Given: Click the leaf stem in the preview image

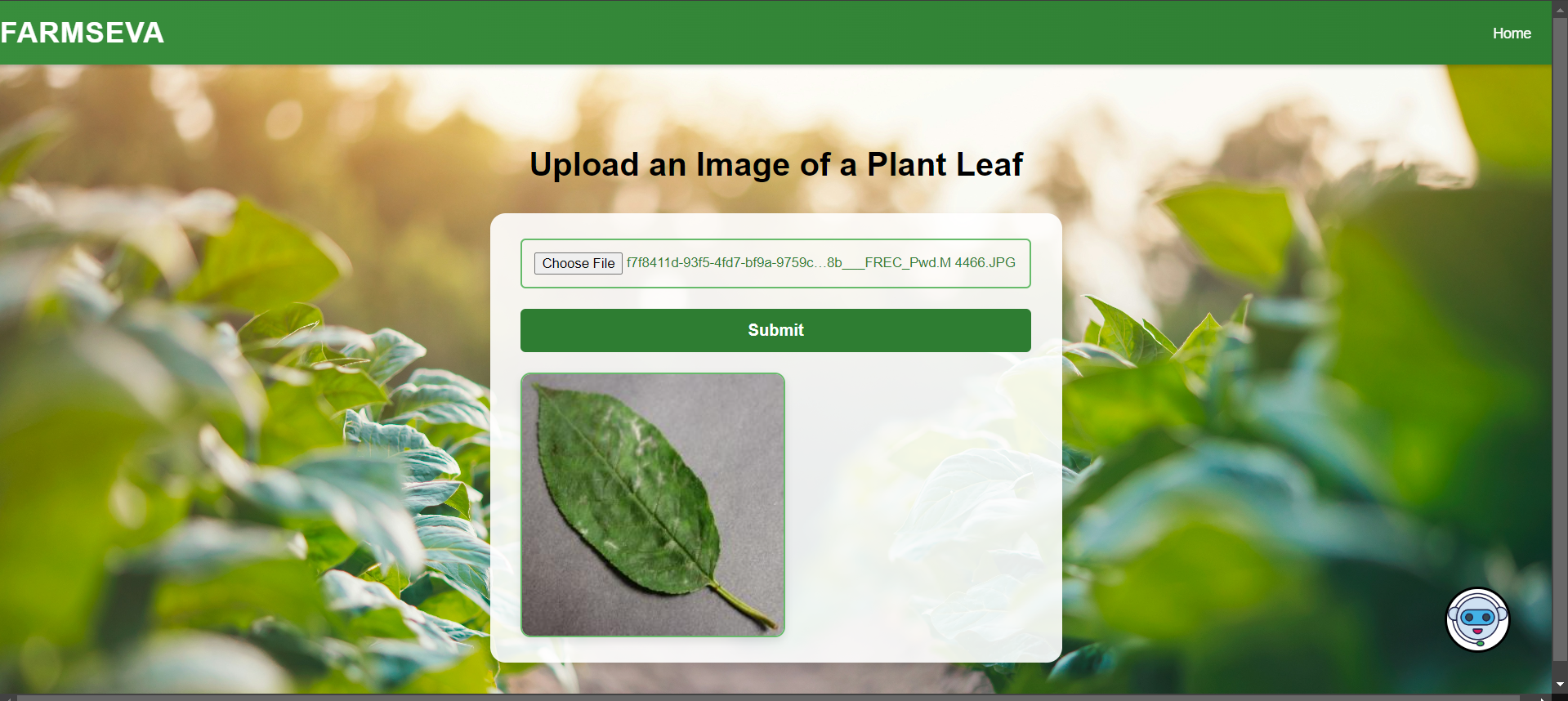Looking at the screenshot, I should [x=742, y=606].
